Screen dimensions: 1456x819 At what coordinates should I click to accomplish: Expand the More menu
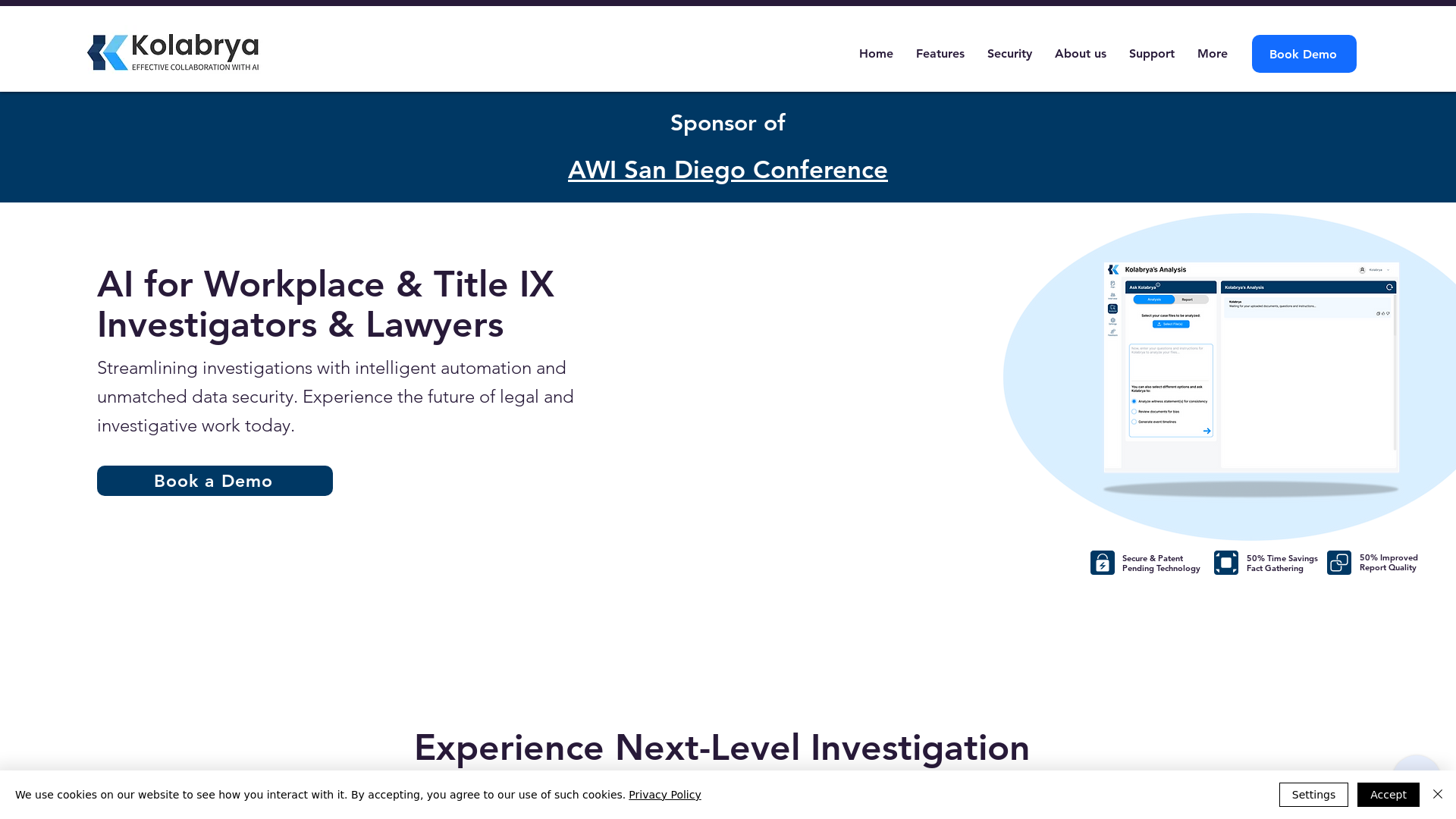pyautogui.click(x=1212, y=54)
